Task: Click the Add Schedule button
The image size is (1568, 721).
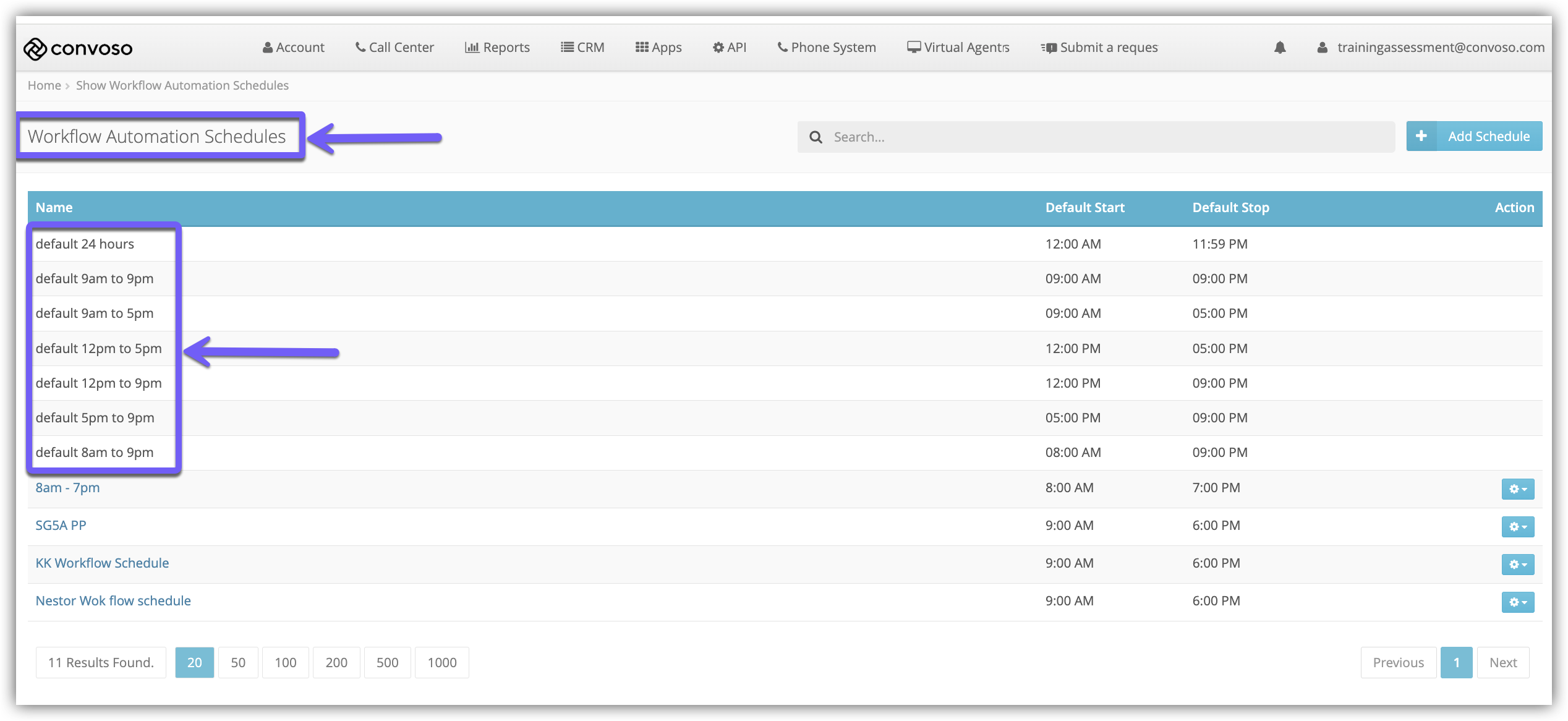Action: point(1488,136)
